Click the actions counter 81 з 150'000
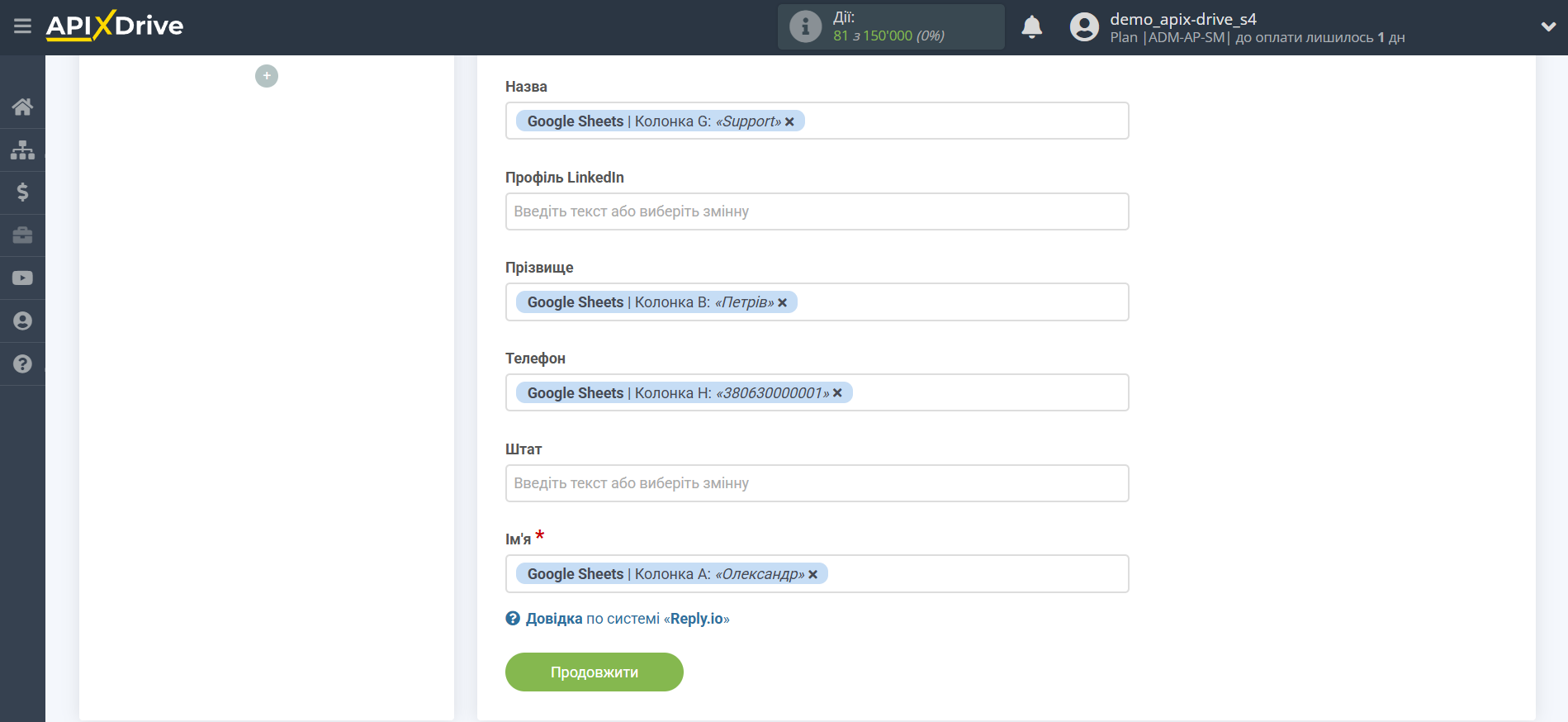 click(888, 36)
